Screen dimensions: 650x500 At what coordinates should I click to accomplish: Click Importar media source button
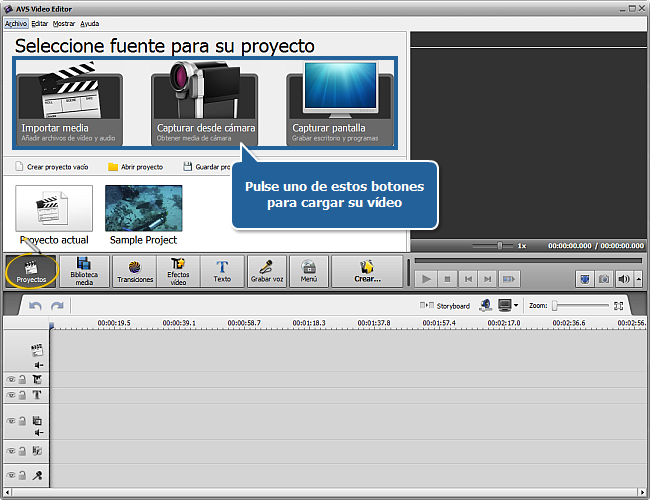tap(68, 110)
